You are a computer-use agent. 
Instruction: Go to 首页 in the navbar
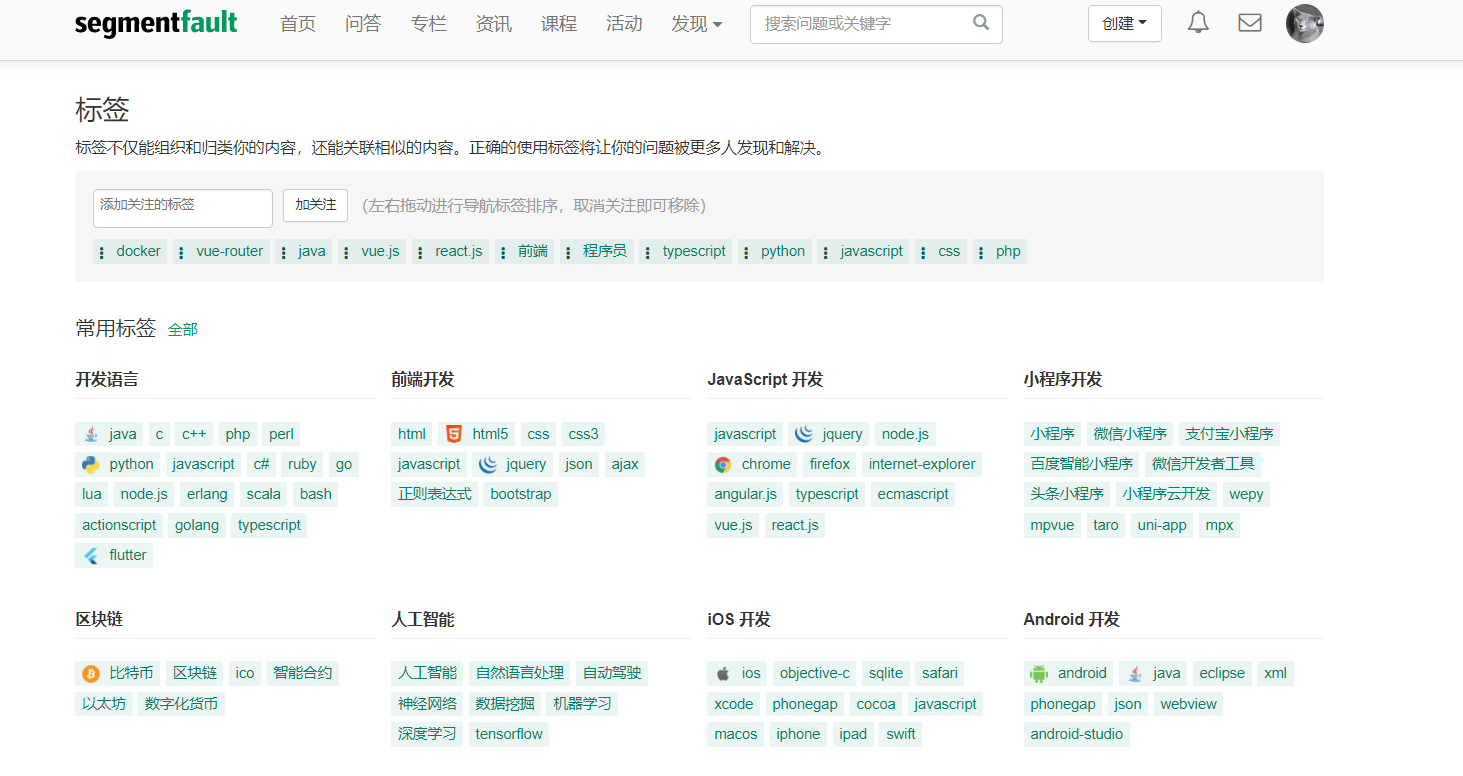coord(298,23)
